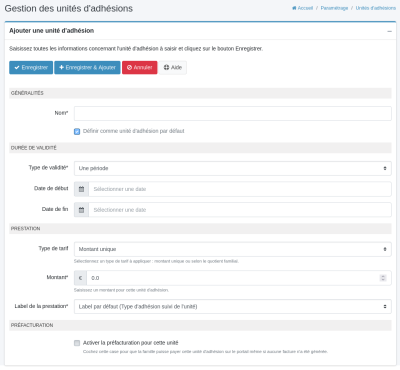Click the Date de fin date field

(240, 210)
